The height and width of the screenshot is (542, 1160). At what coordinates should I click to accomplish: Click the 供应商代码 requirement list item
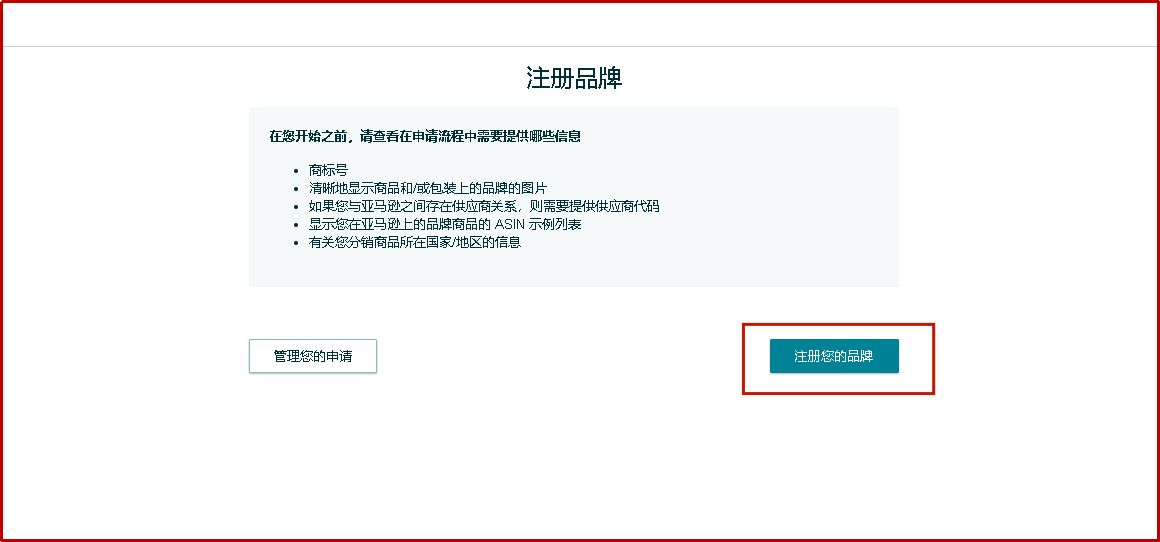click(x=484, y=206)
